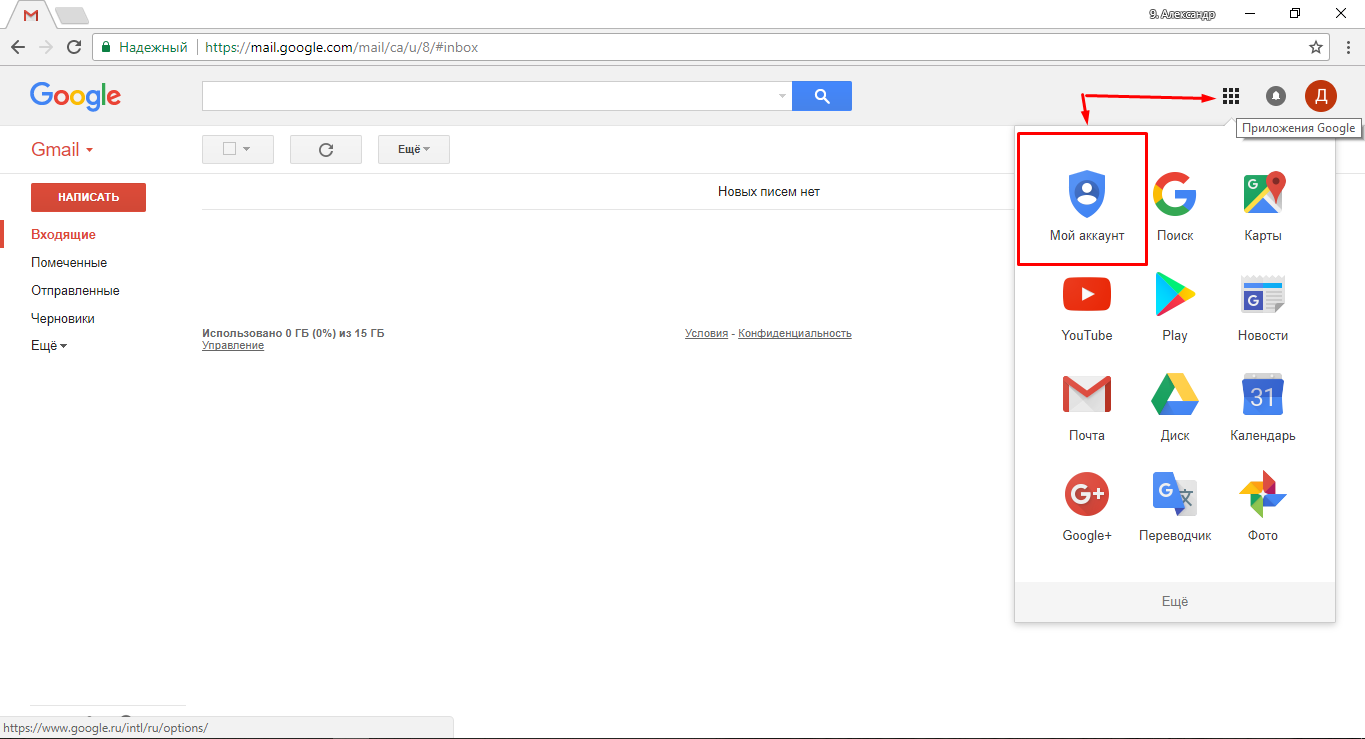Go forward in browser history
Viewport: 1365px width, 739px height.
[x=46, y=47]
